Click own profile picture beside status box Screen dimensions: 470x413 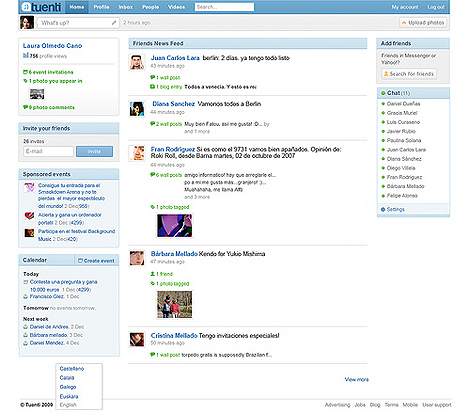[27, 23]
